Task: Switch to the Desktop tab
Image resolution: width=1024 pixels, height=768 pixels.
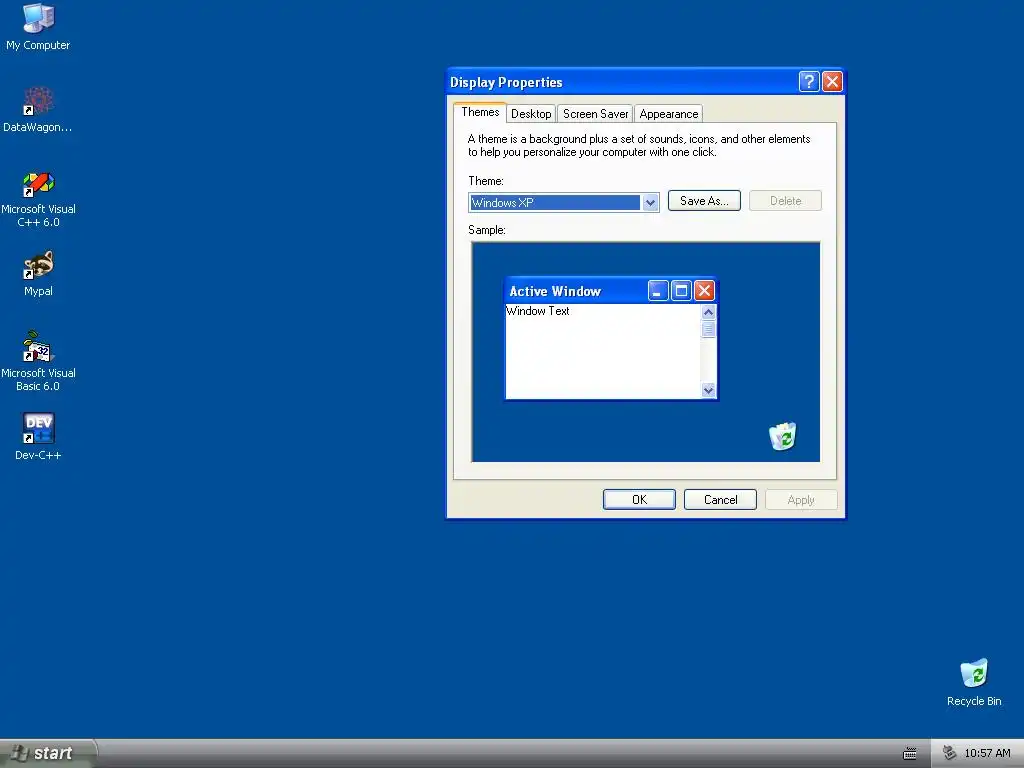Action: click(531, 114)
